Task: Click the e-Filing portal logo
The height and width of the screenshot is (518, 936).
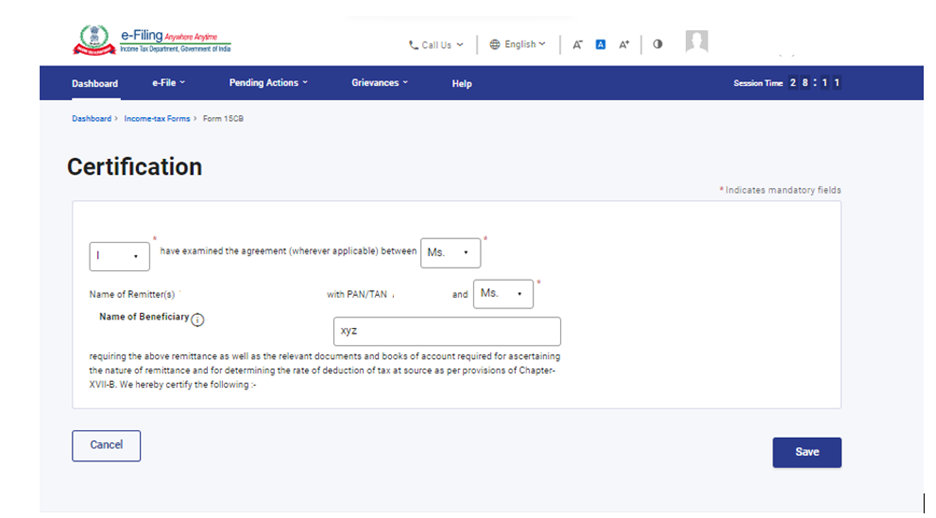Action: pos(152,41)
